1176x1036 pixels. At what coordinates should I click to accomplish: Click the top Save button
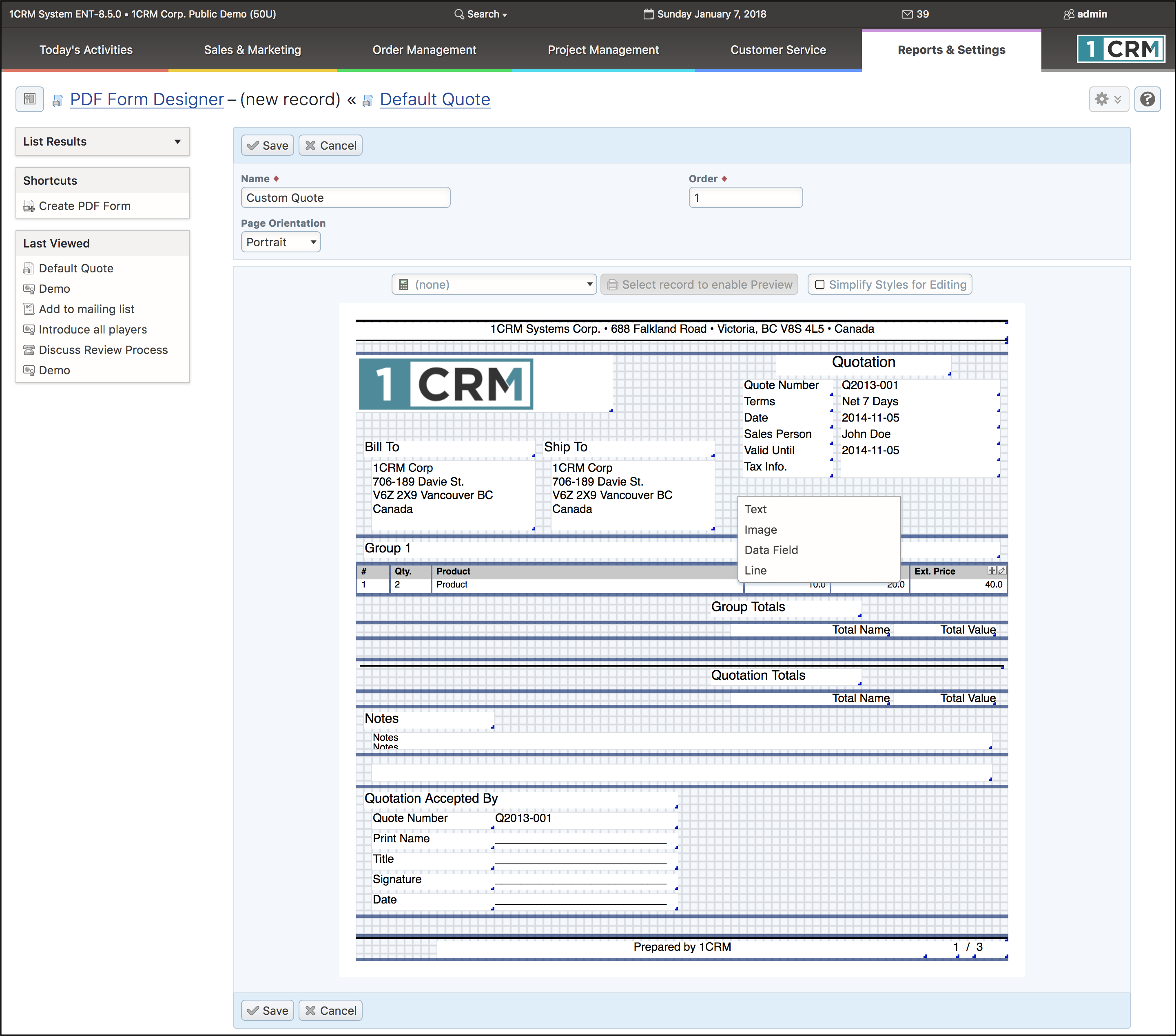(268, 146)
